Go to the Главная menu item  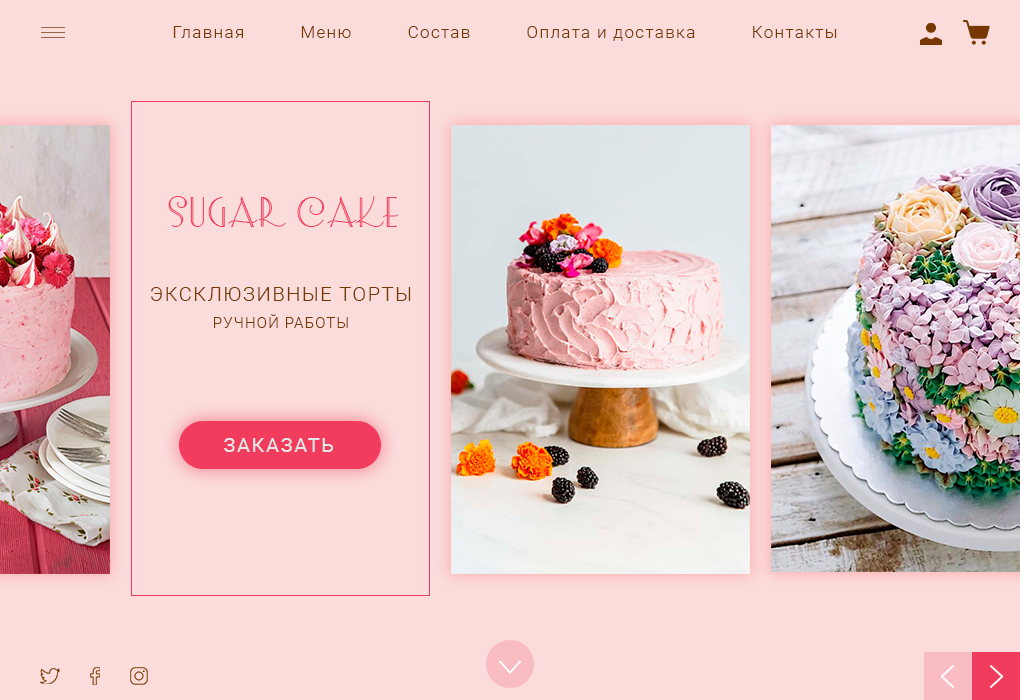click(208, 33)
